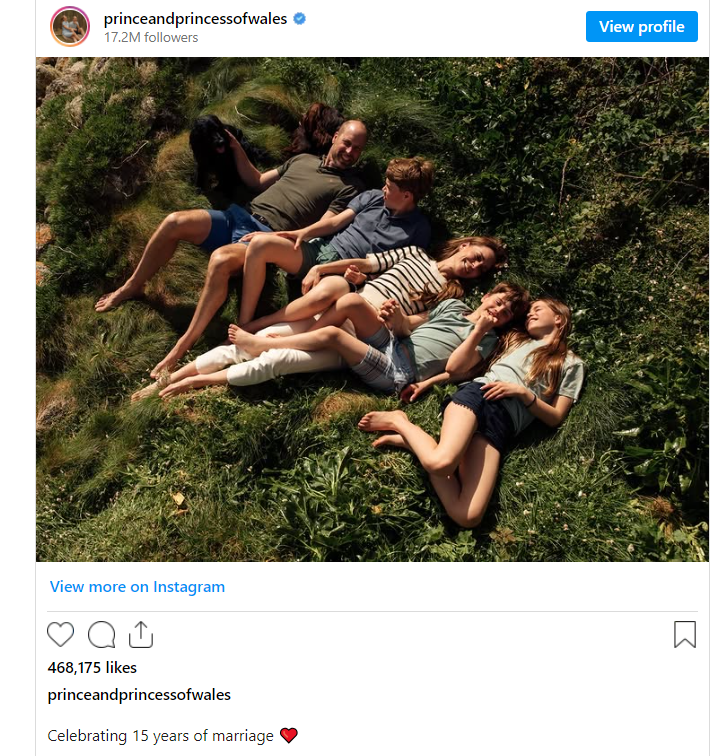715x756 pixels.
Task: Tap the share post icon
Action: [141, 634]
